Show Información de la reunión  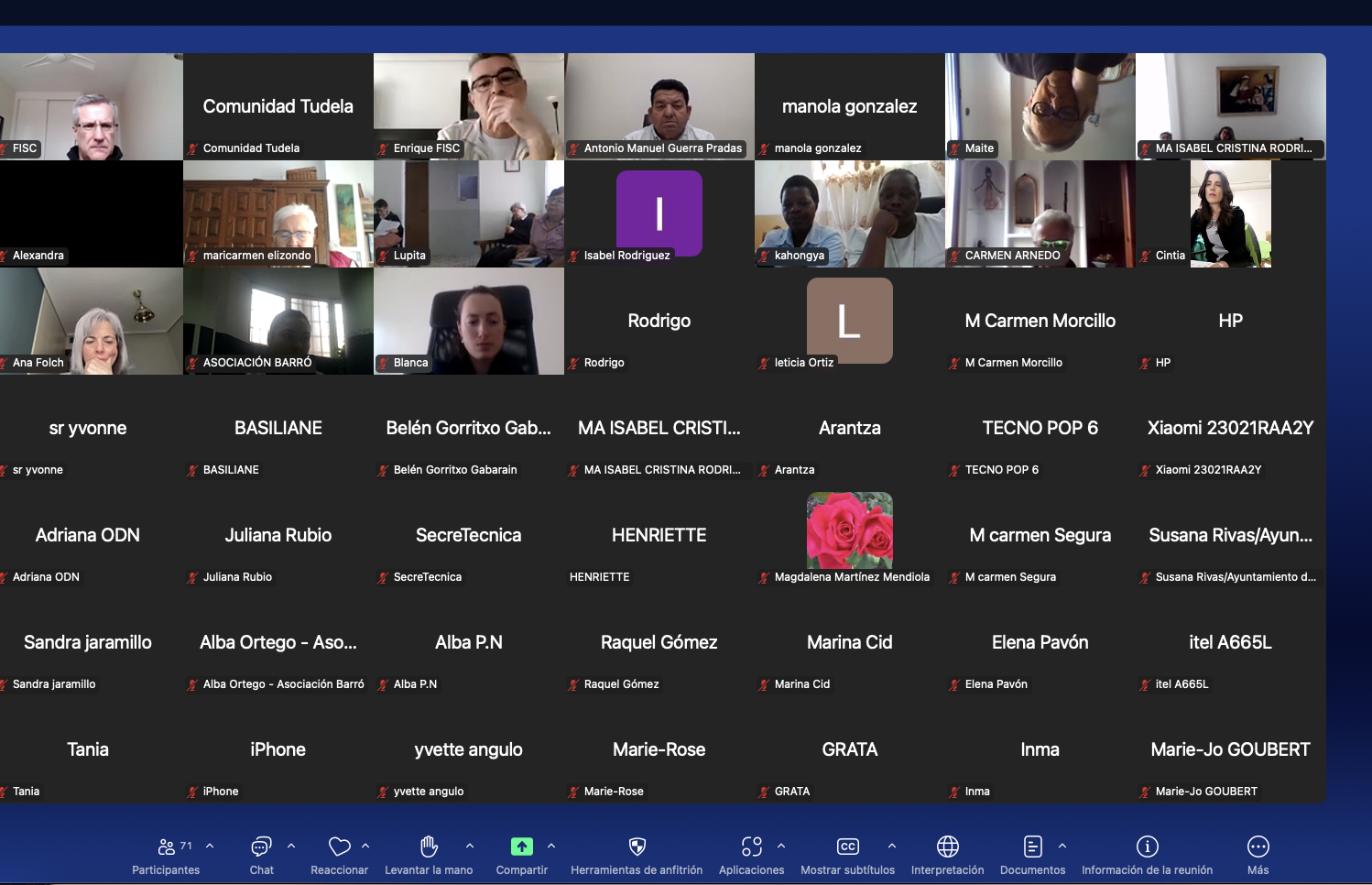(x=1147, y=847)
